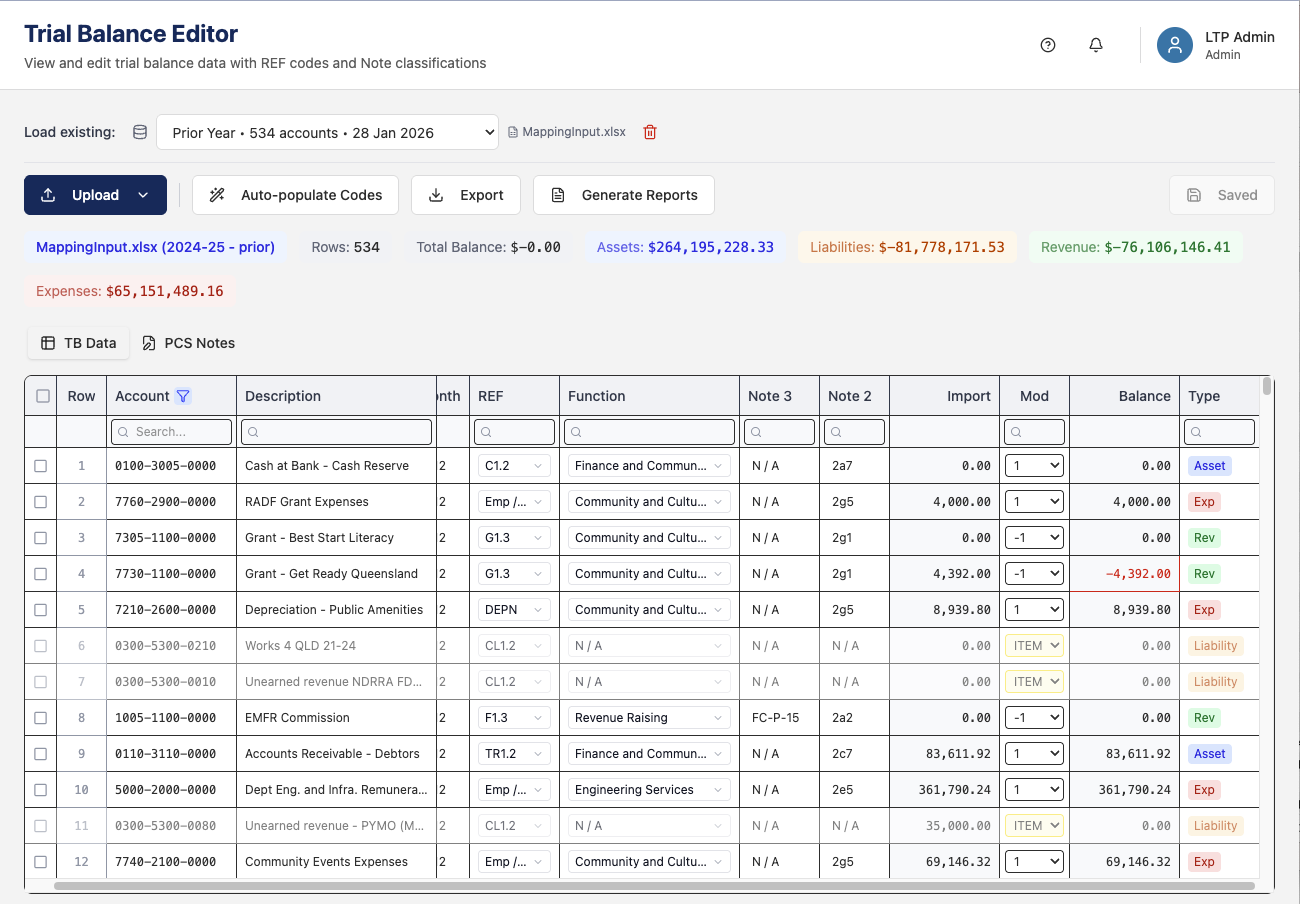Click search icon in Type filter

1195,432
